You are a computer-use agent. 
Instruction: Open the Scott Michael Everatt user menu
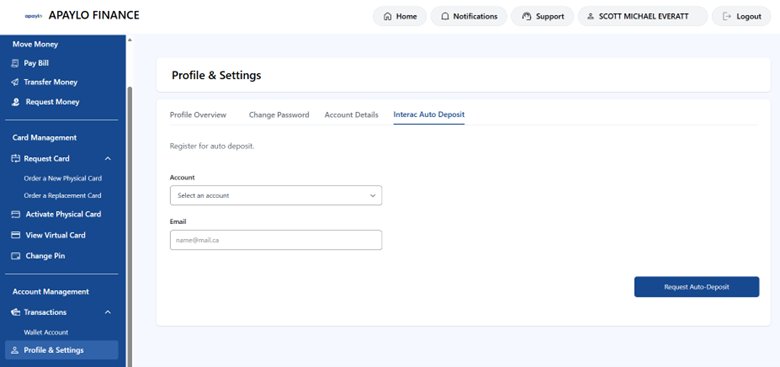click(643, 16)
